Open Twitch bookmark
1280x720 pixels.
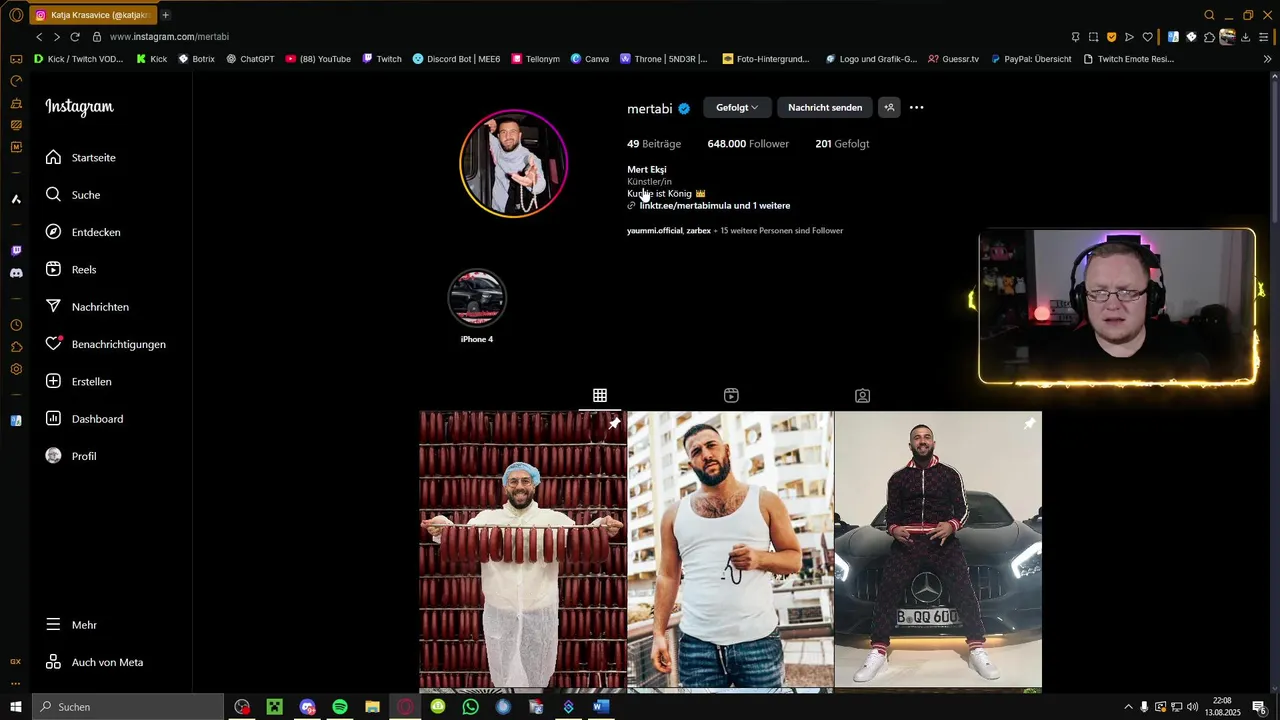click(382, 59)
